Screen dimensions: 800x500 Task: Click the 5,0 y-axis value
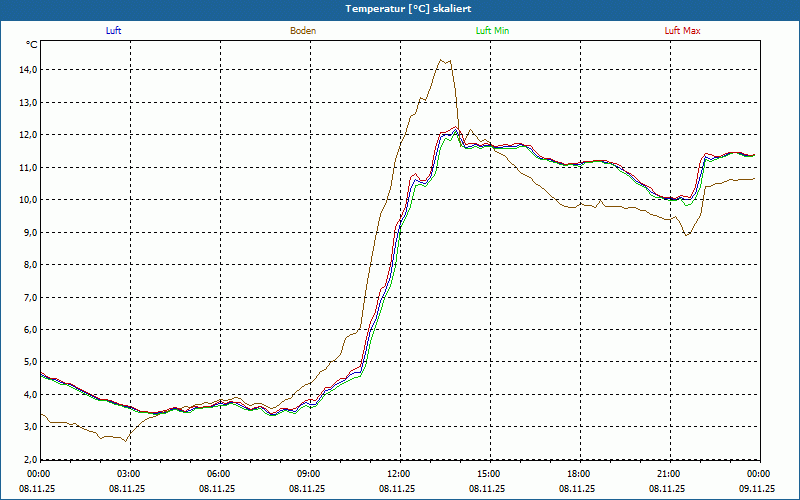tap(28, 362)
